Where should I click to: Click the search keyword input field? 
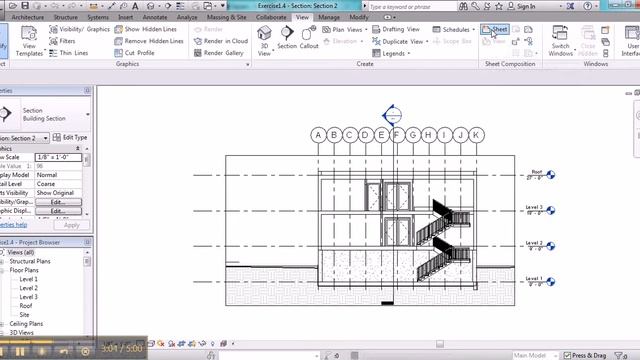click(412, 7)
